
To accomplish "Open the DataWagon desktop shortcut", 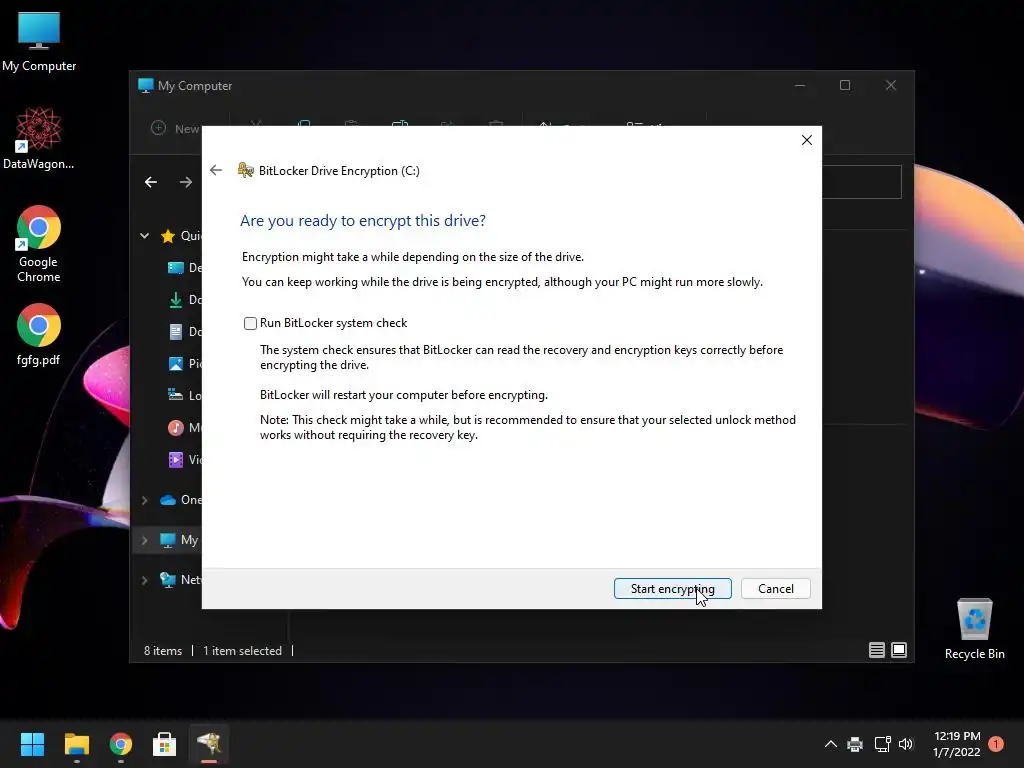I will (39, 138).
